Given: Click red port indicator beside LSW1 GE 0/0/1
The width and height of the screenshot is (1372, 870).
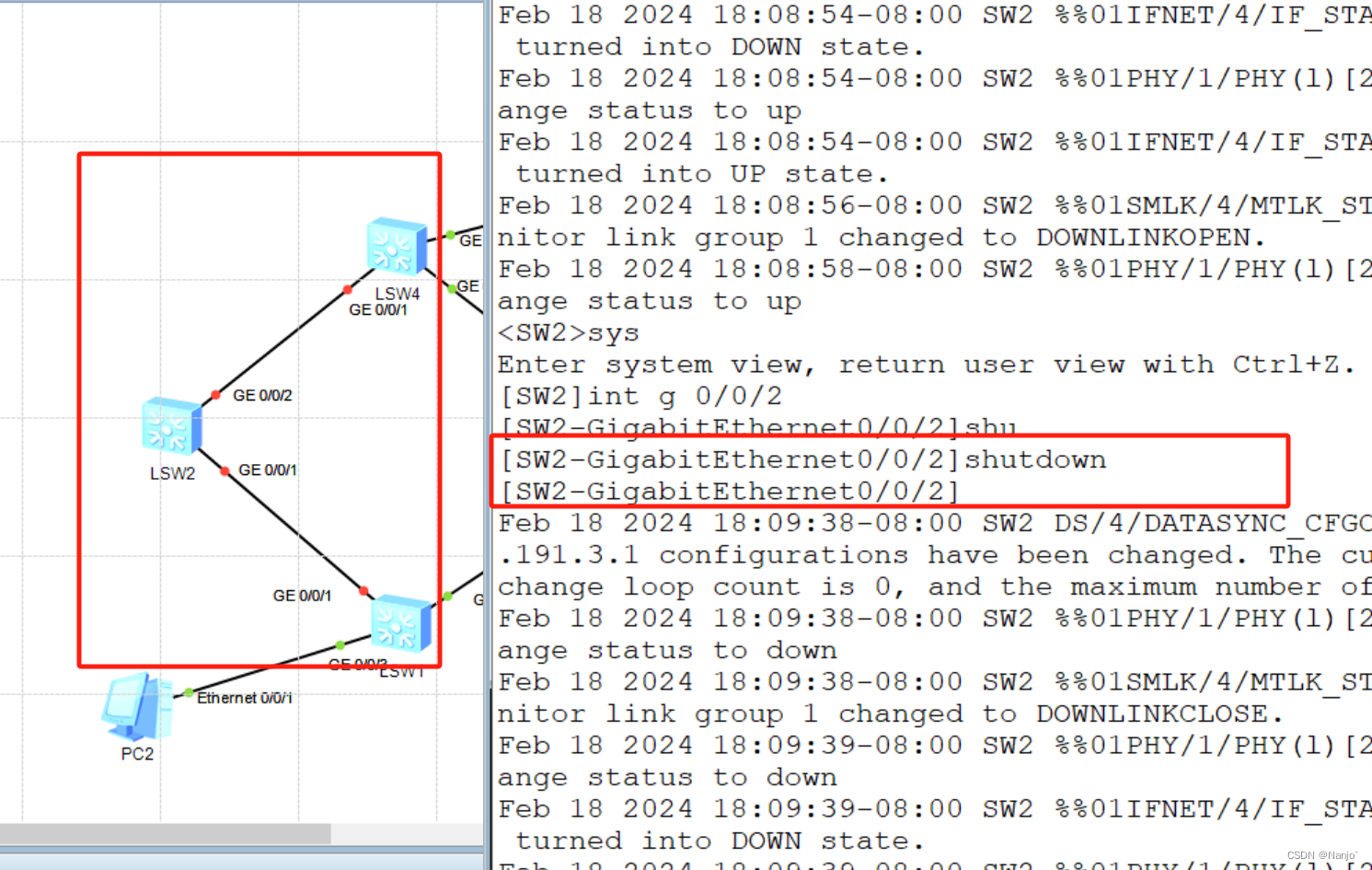Looking at the screenshot, I should pos(363,591).
